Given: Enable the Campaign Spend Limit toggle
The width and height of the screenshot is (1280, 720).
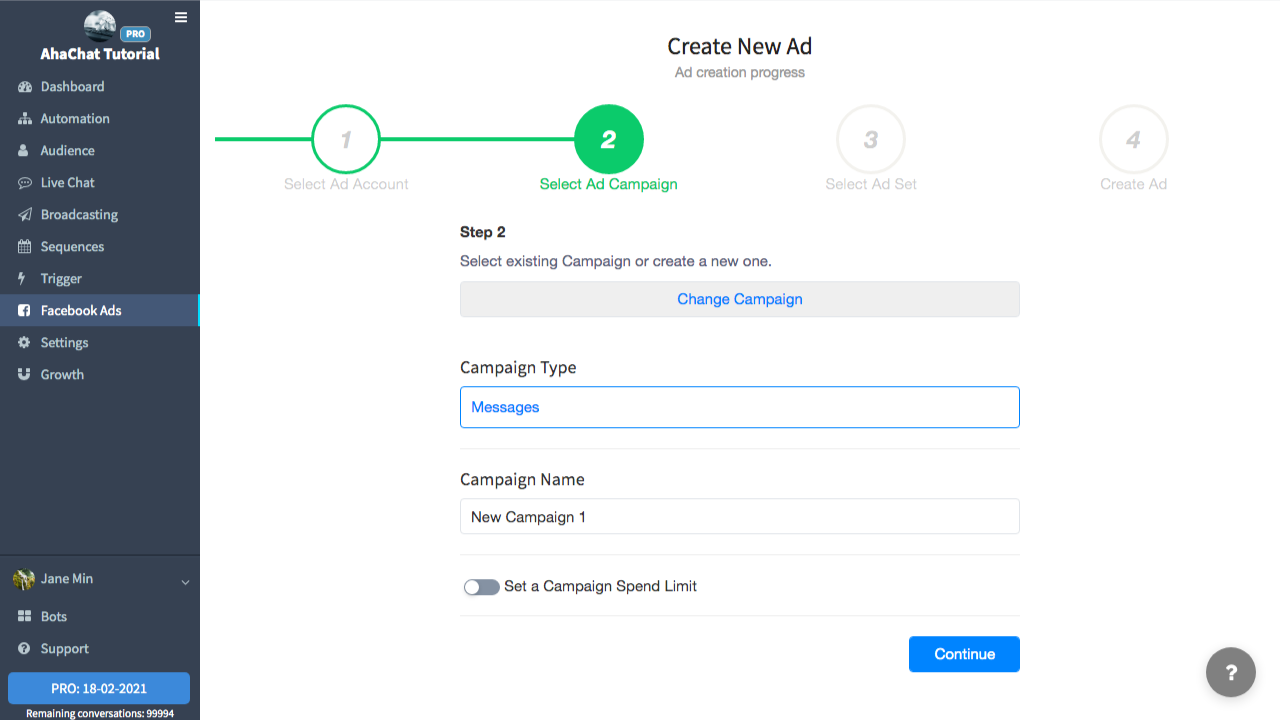Looking at the screenshot, I should pyautogui.click(x=481, y=587).
